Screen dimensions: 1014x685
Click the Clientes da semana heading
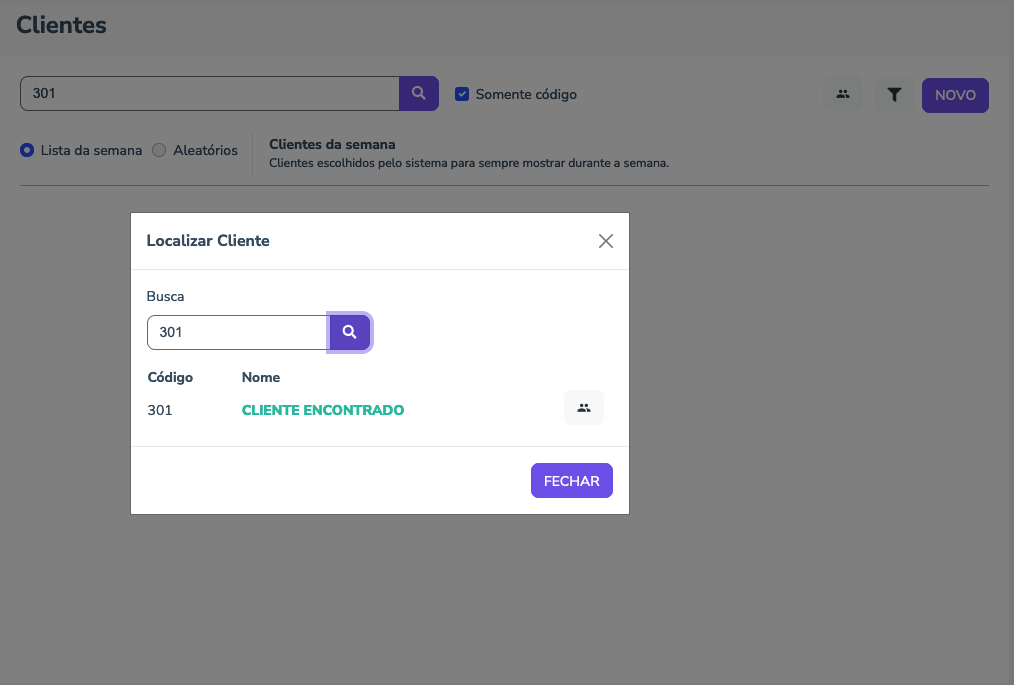click(332, 144)
